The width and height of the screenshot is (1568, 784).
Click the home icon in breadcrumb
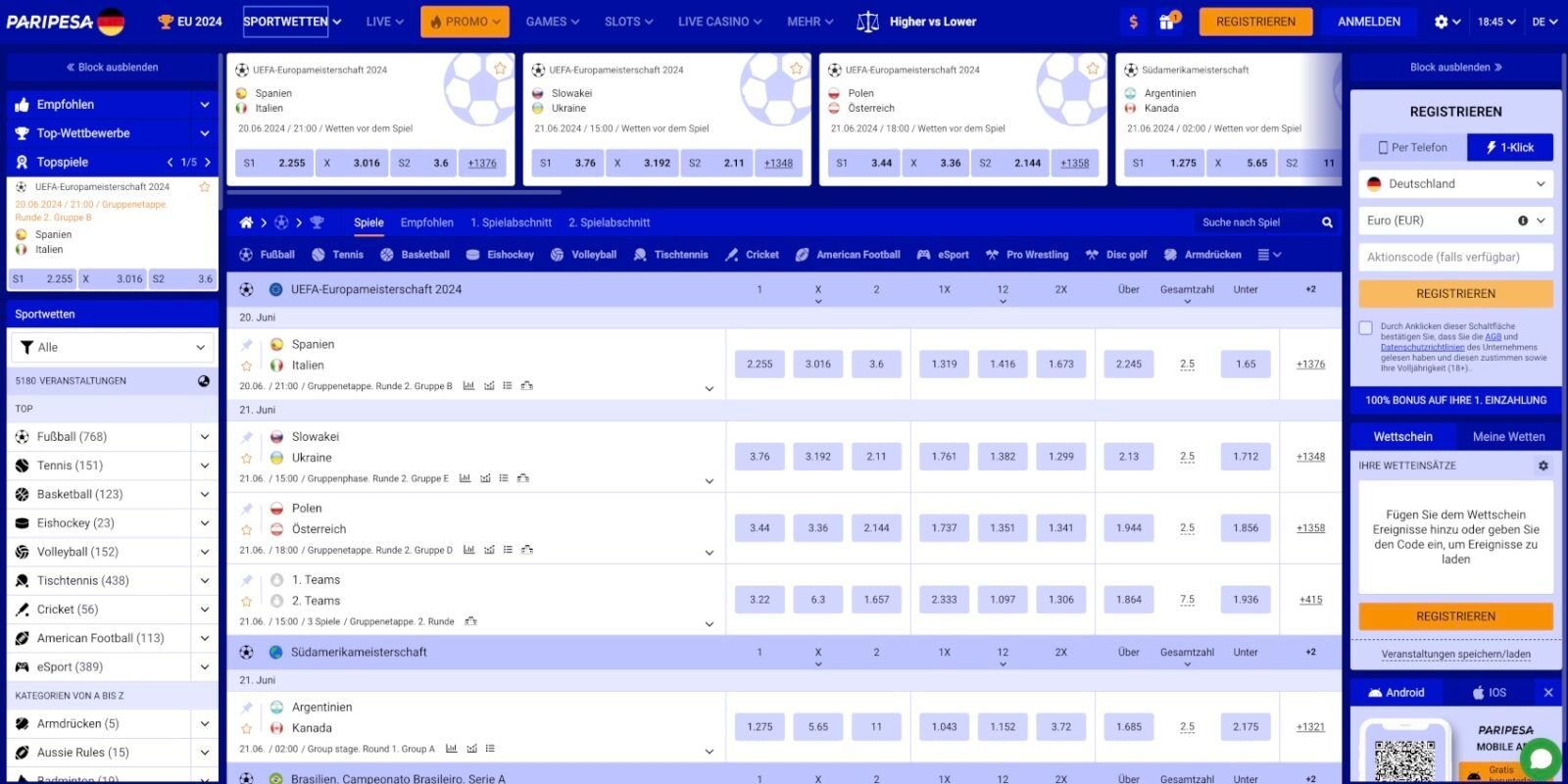246,222
